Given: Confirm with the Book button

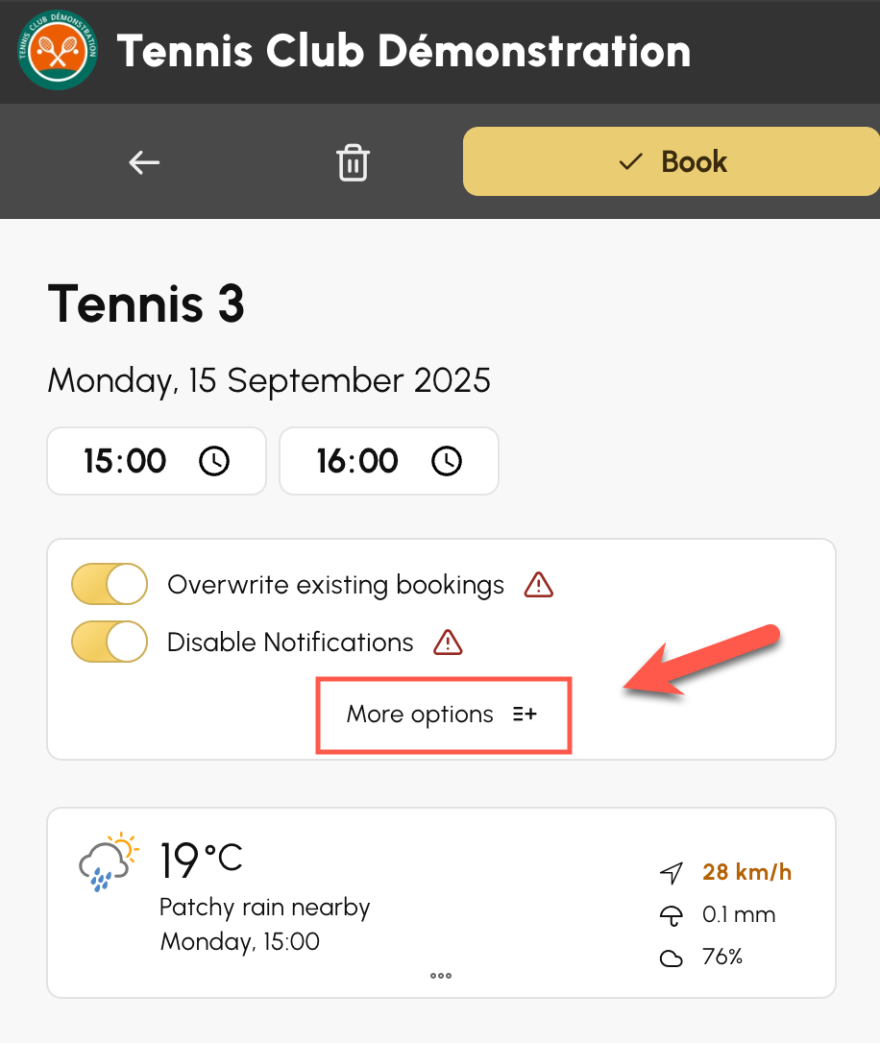Looking at the screenshot, I should pos(671,162).
